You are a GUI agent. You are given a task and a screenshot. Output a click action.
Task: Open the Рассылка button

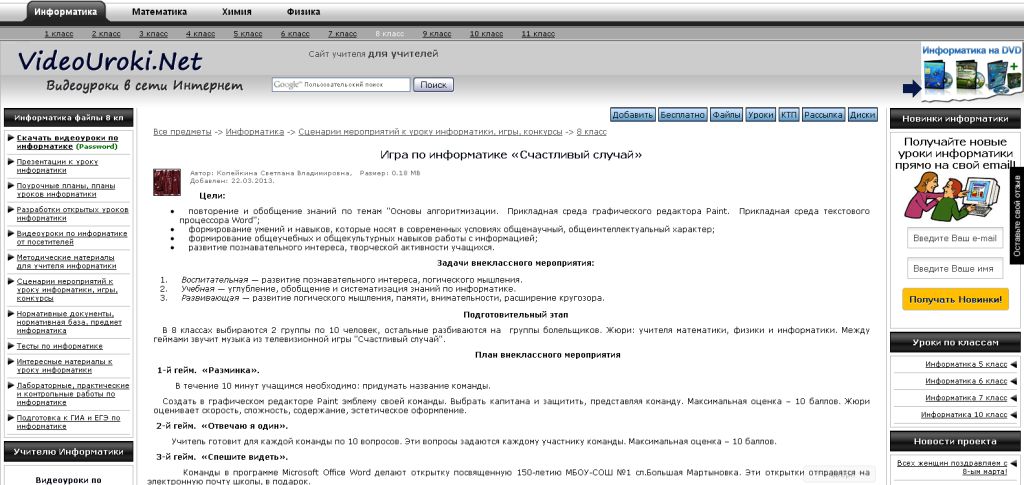point(823,115)
